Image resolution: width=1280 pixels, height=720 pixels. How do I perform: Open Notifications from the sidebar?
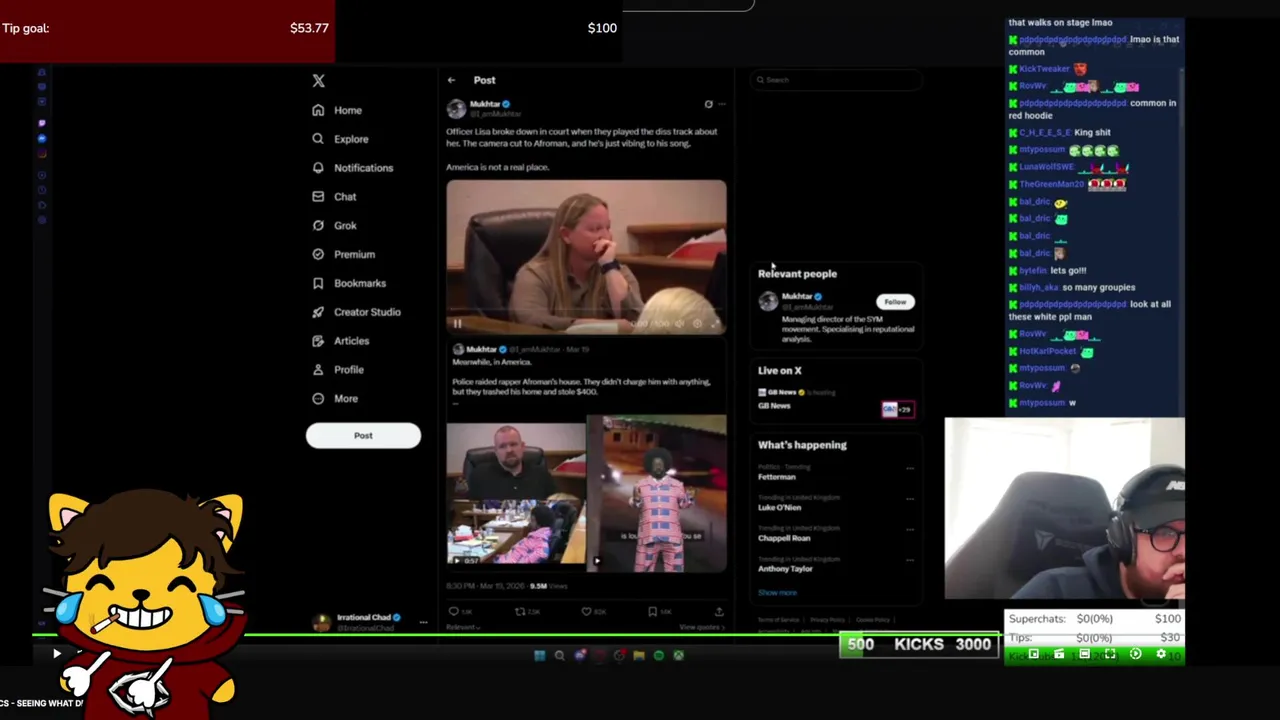click(x=352, y=168)
